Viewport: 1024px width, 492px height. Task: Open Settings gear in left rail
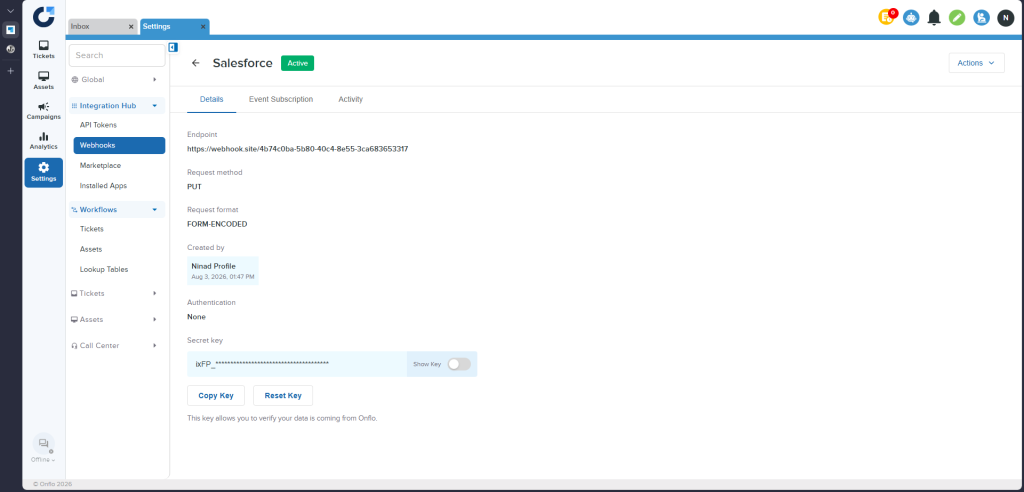(44, 172)
